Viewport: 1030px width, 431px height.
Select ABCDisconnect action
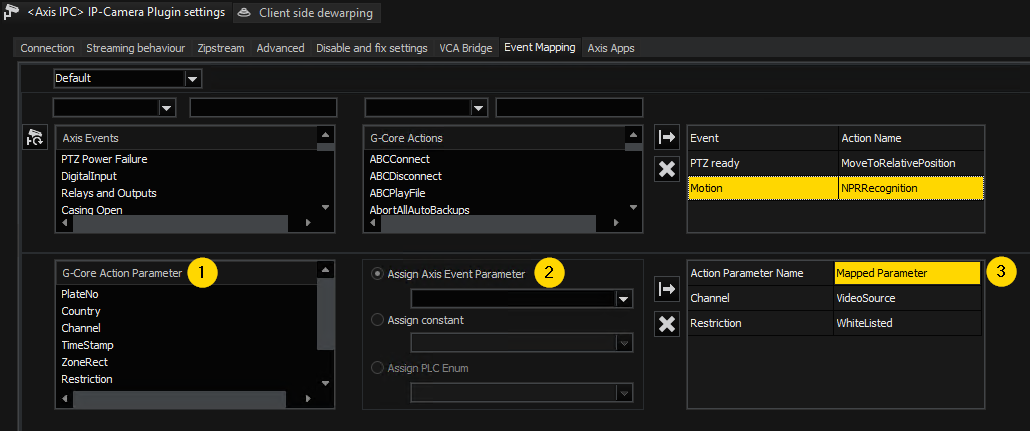click(405, 176)
